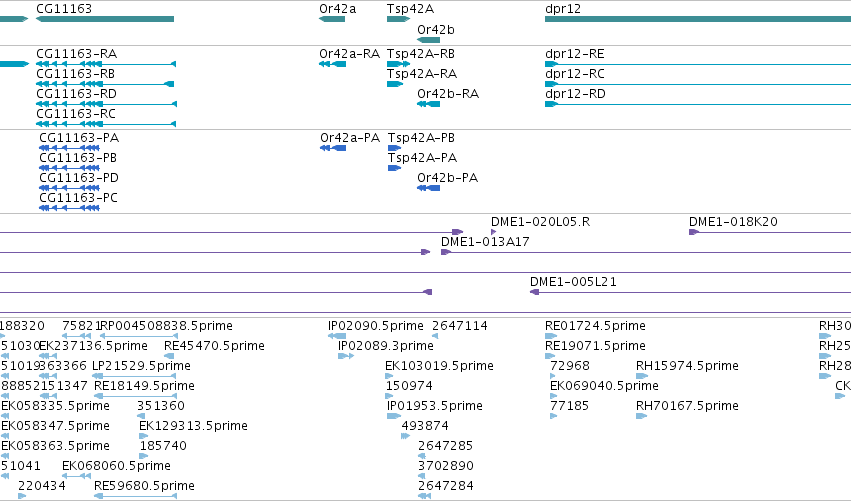The height and width of the screenshot is (501, 851).
Task: Select feature 150974
Action: [x=409, y=386]
